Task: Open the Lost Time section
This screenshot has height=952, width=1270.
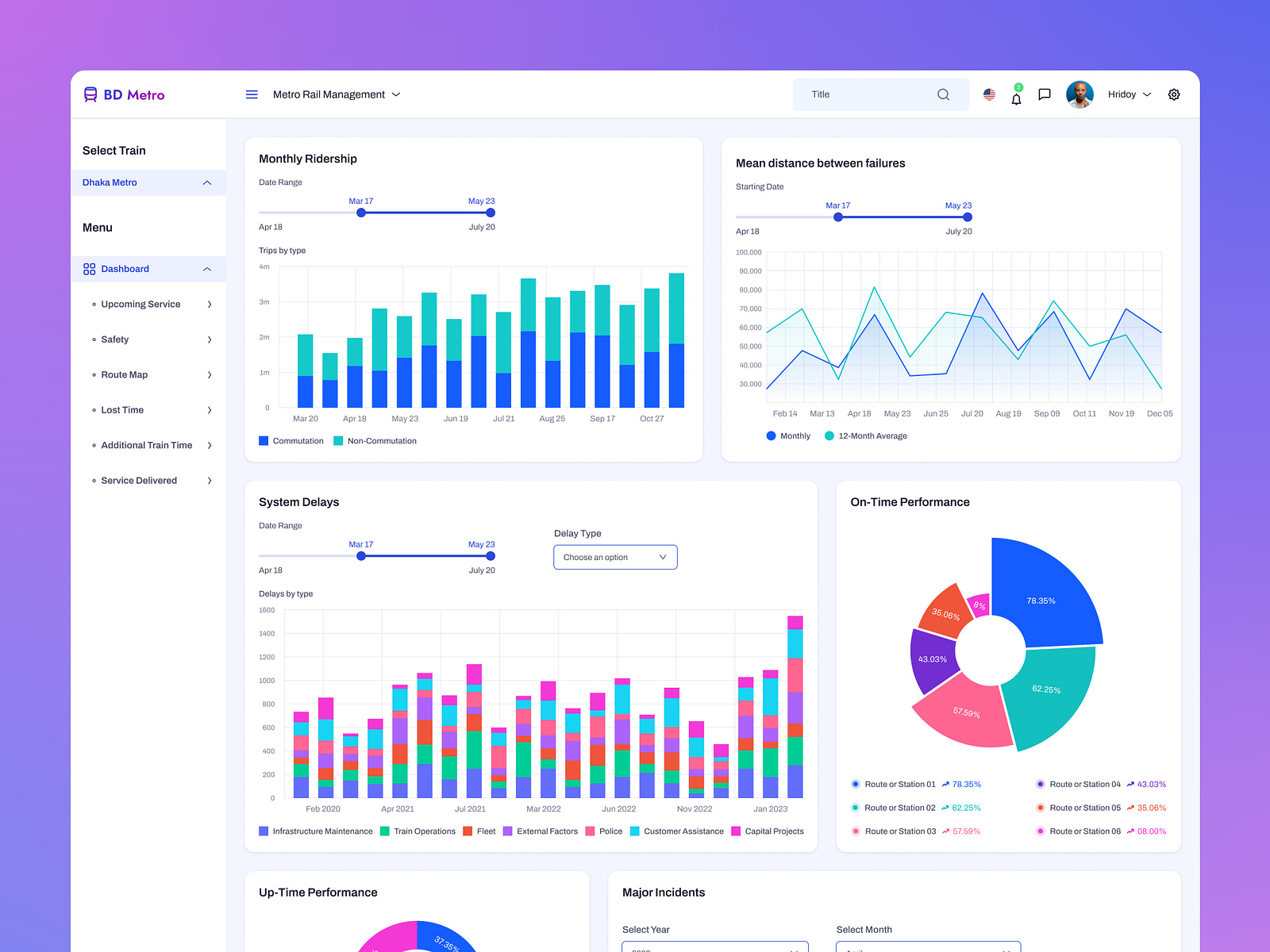Action: click(x=121, y=410)
